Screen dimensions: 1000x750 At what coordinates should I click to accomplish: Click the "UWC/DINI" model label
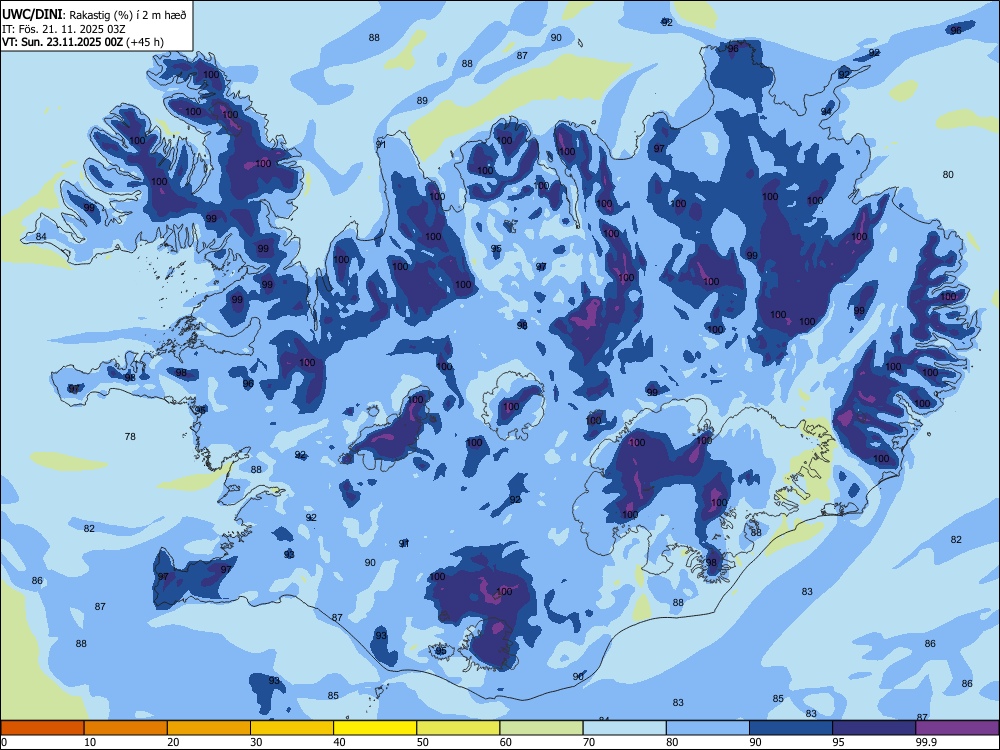[32, 15]
